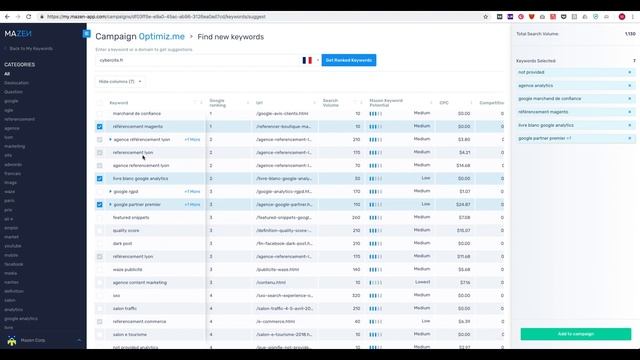
Task: Remove 'agence analytics' from selected keywords
Action: 629,86
